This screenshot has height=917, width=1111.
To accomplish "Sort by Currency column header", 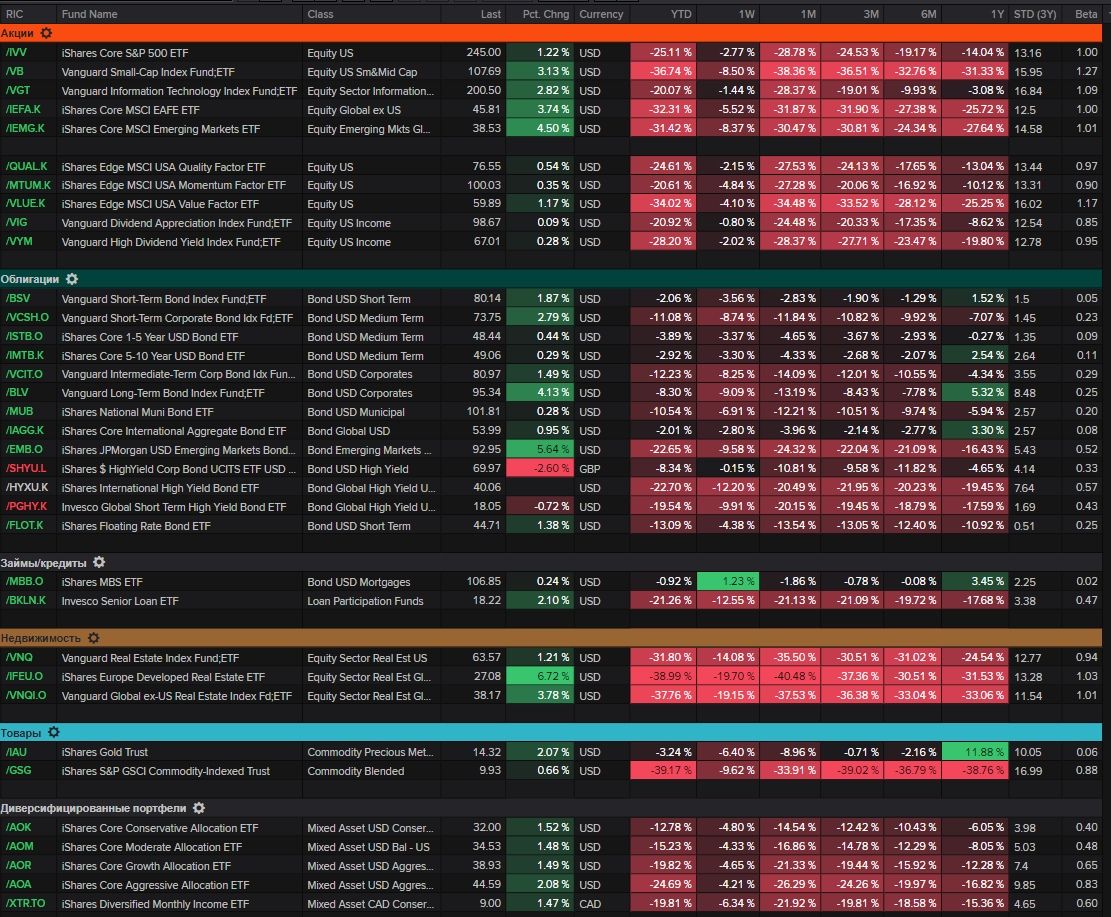I will 601,14.
